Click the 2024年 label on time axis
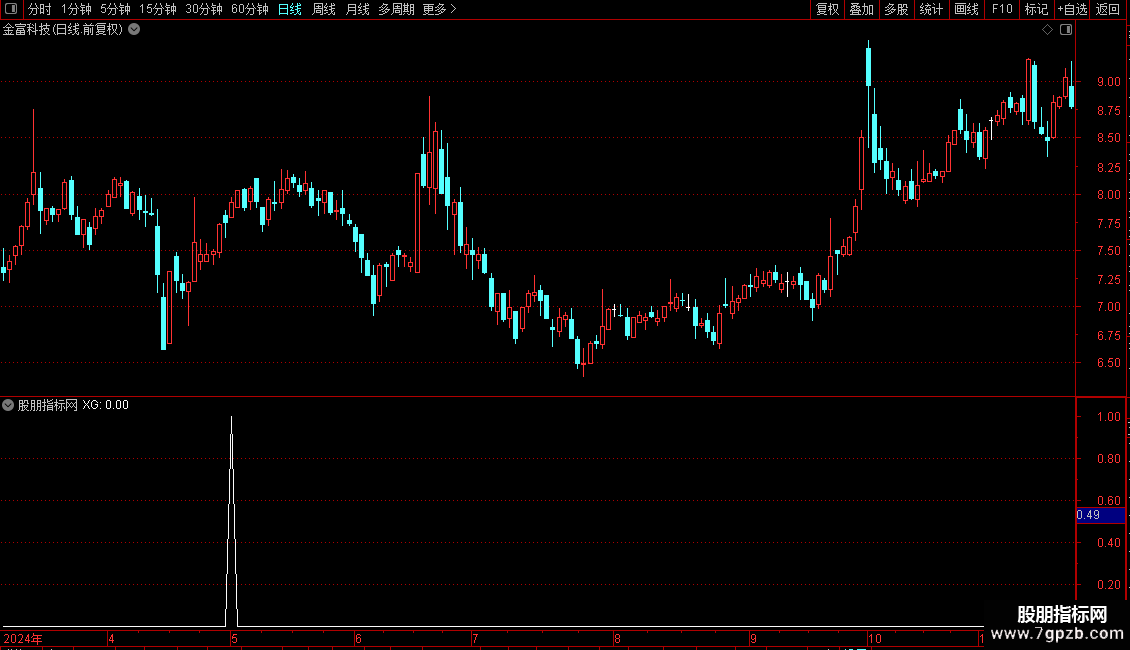 pyautogui.click(x=23, y=638)
